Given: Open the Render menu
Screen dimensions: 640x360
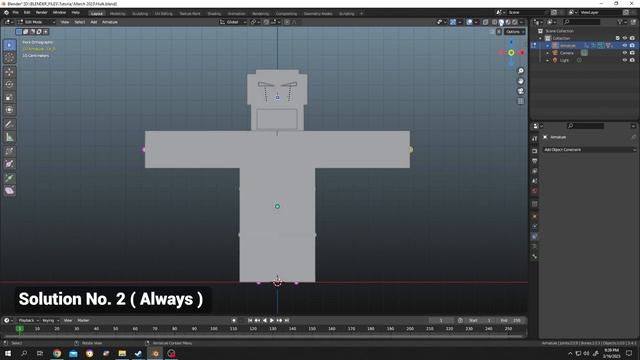Looking at the screenshot, I should (x=42, y=13).
